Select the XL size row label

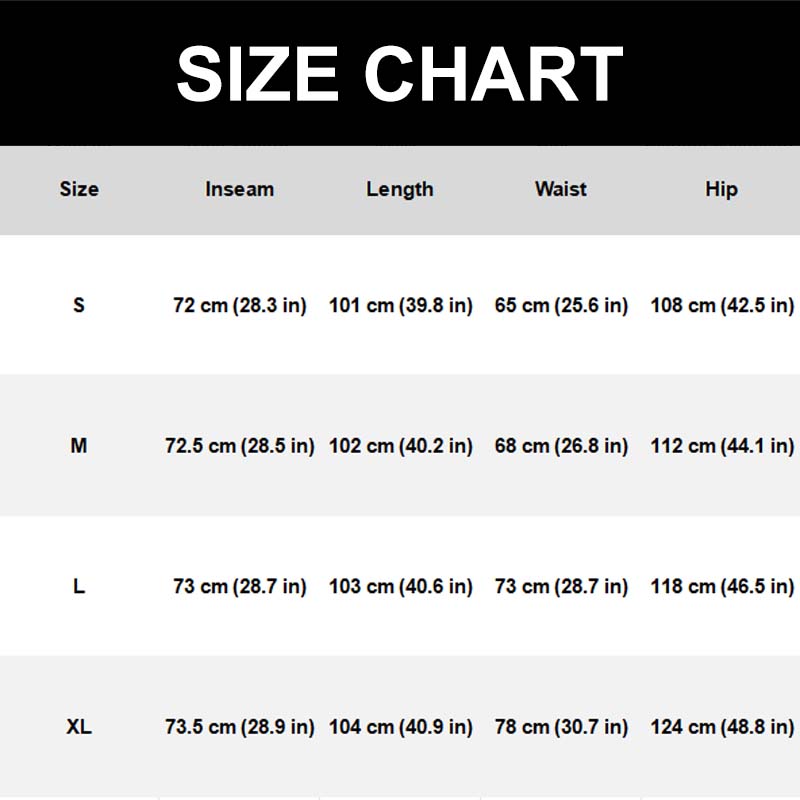[x=79, y=727]
